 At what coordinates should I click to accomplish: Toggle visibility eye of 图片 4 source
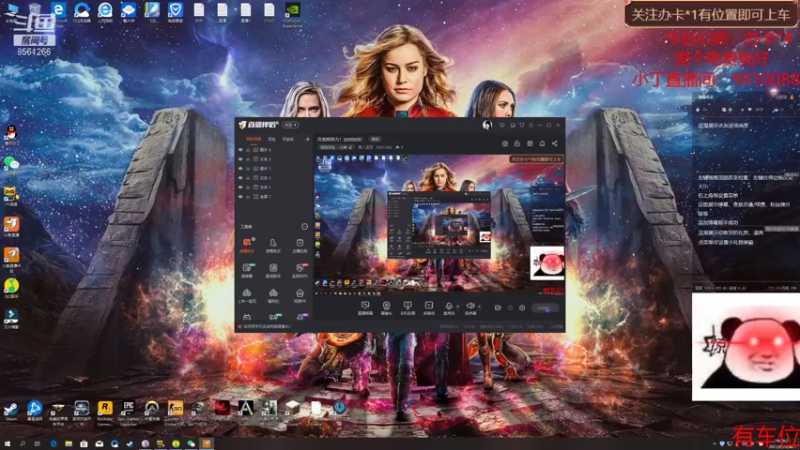click(240, 150)
